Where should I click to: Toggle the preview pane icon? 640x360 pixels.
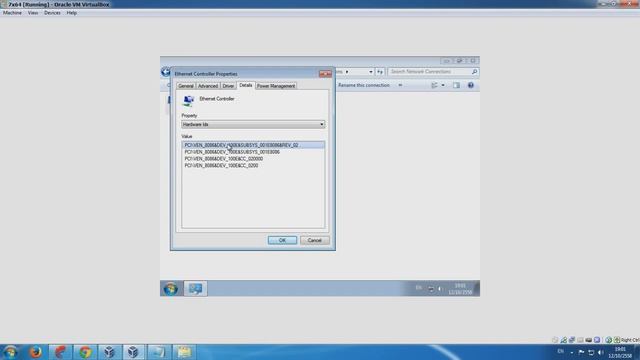click(456, 85)
